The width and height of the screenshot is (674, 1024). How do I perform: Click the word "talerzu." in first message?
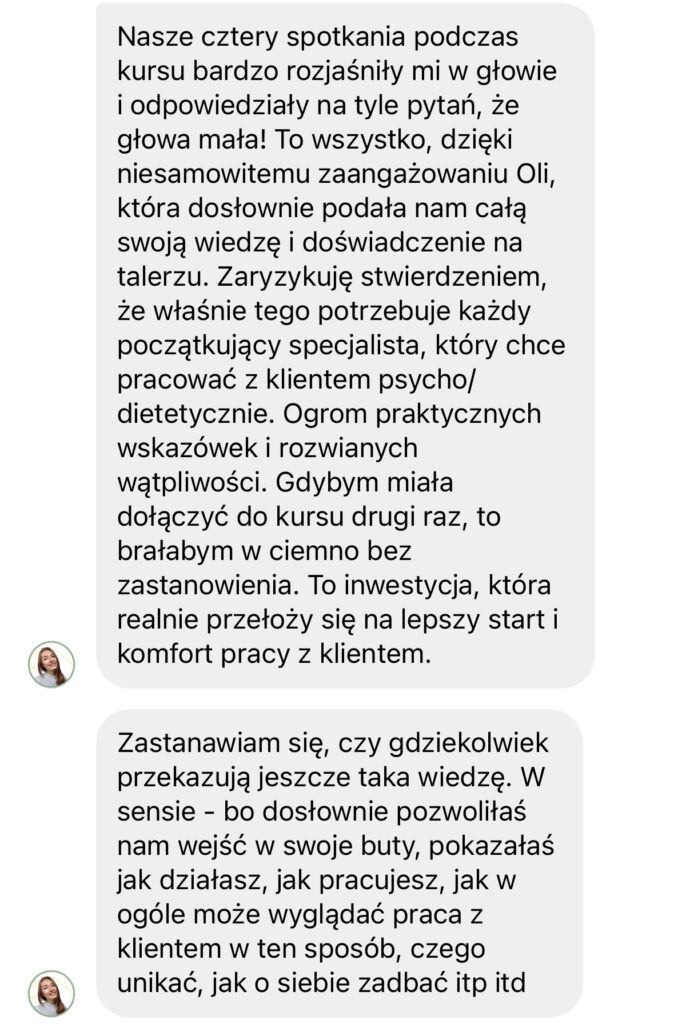coord(164,278)
